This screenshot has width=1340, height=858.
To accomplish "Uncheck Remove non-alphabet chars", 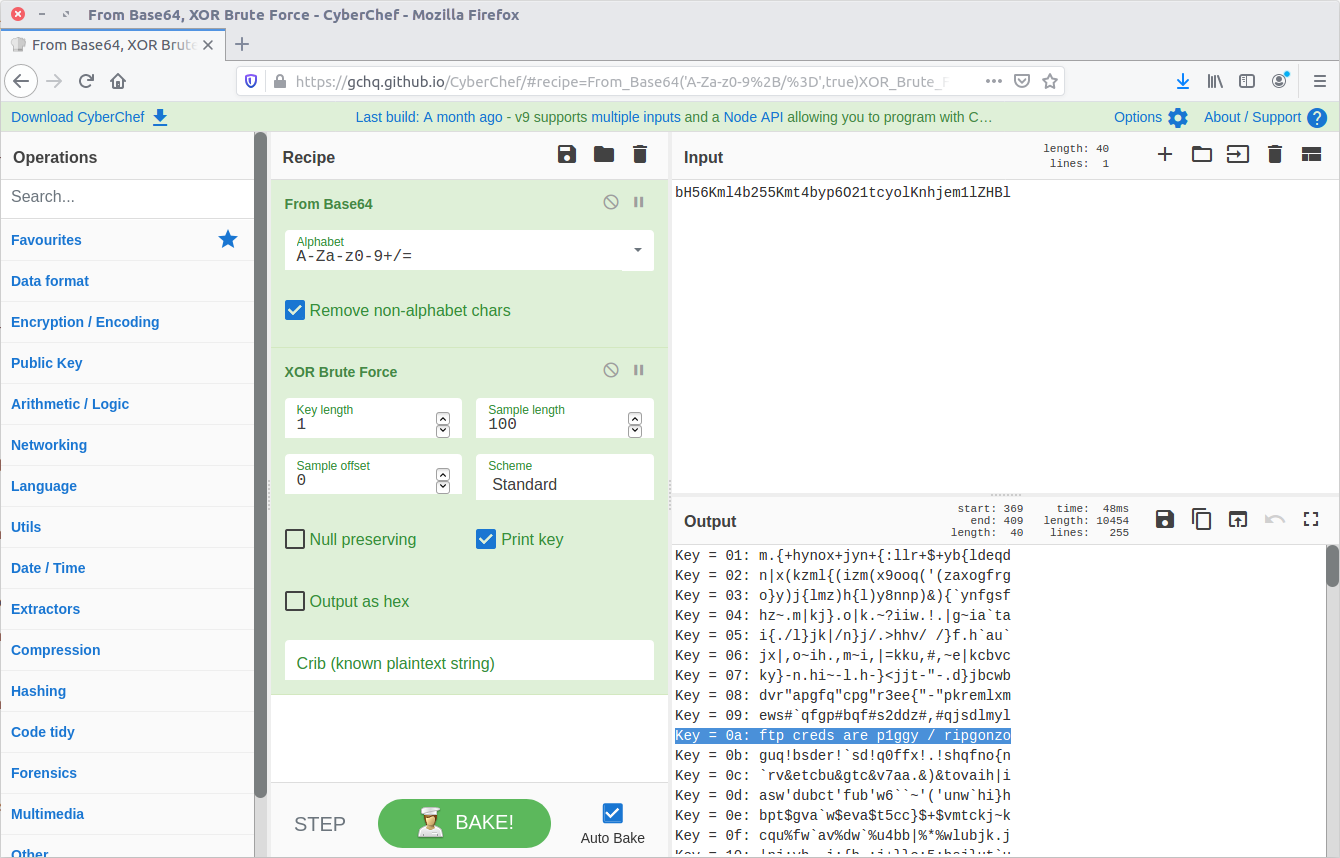I will [295, 310].
